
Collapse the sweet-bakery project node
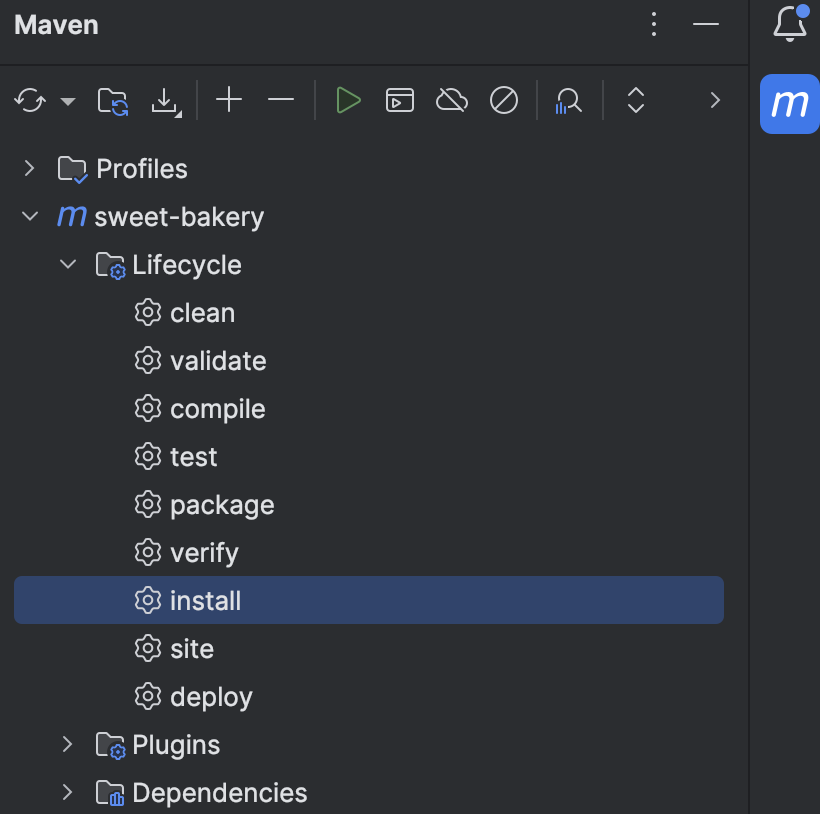[30, 216]
